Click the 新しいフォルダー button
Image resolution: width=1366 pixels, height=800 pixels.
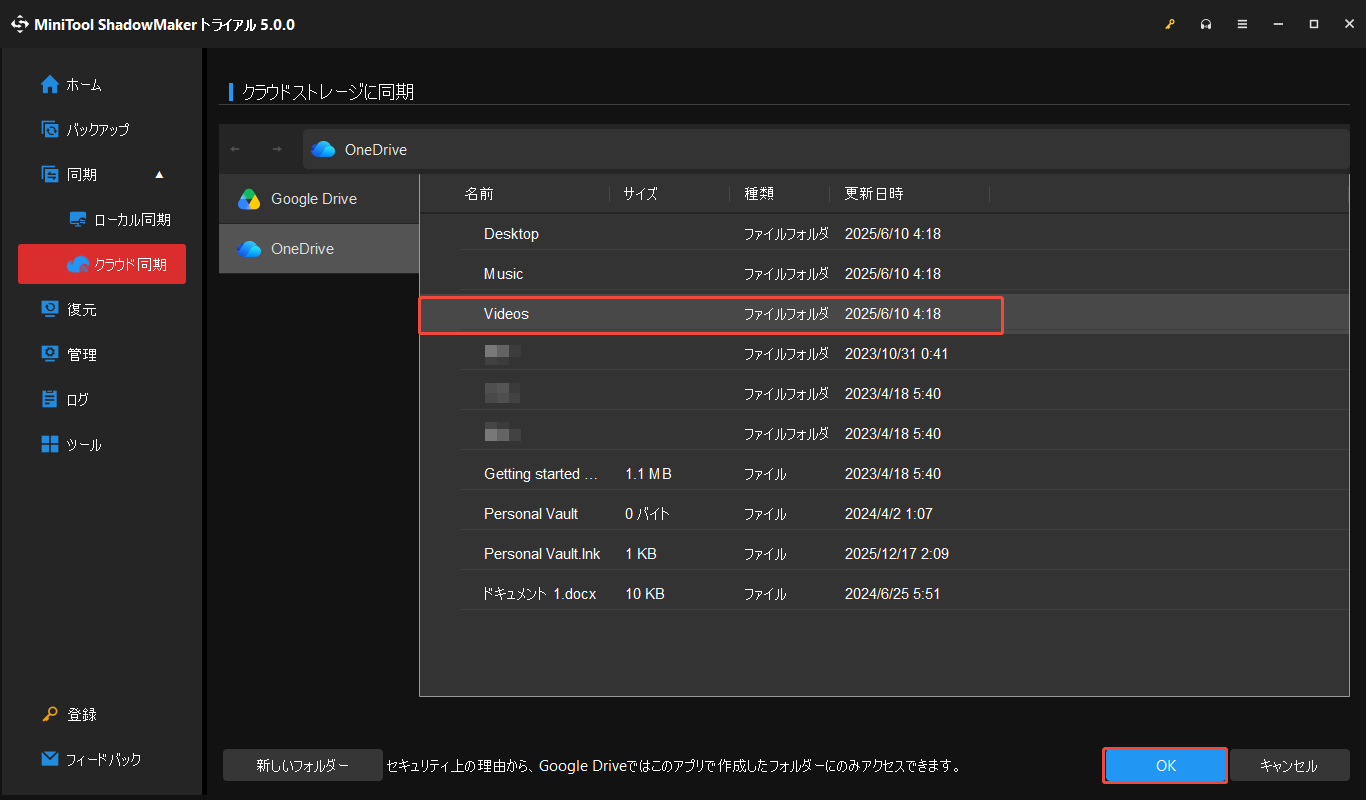(x=303, y=766)
